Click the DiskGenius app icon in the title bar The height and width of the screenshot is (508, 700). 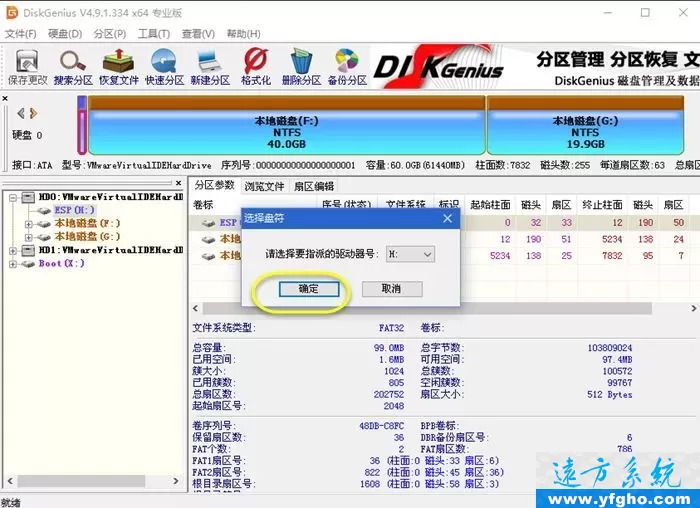(12, 12)
